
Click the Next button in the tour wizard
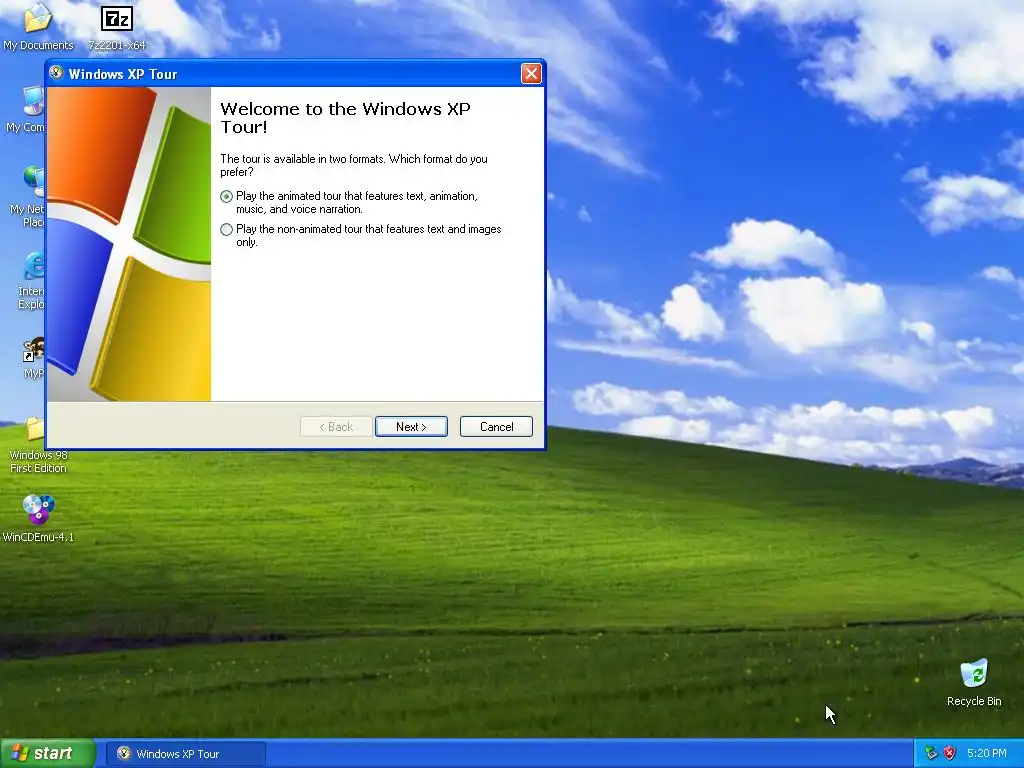point(411,426)
